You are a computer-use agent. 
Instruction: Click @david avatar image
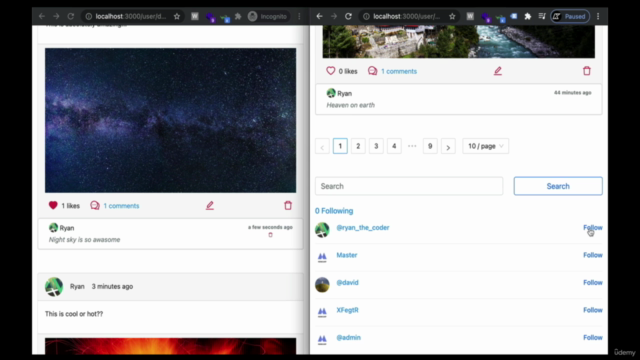tap(322, 284)
